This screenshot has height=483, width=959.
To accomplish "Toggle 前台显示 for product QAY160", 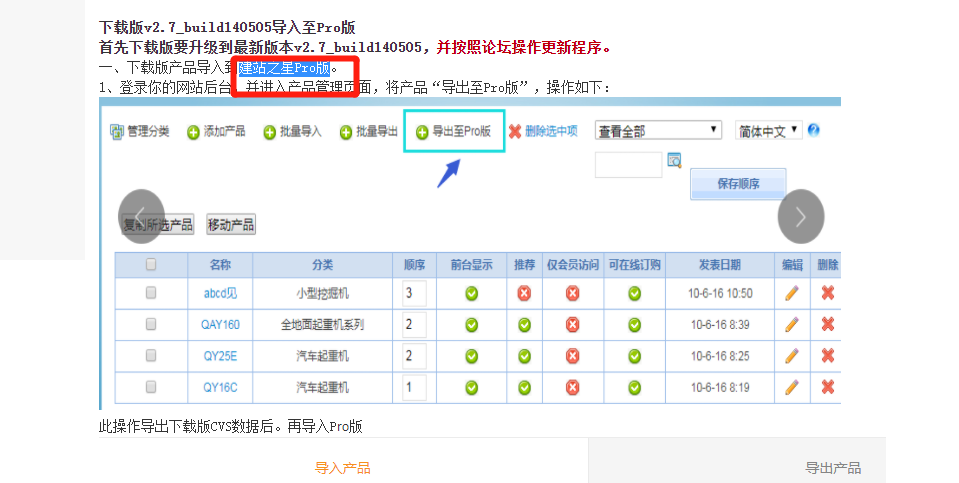I will [x=472, y=325].
